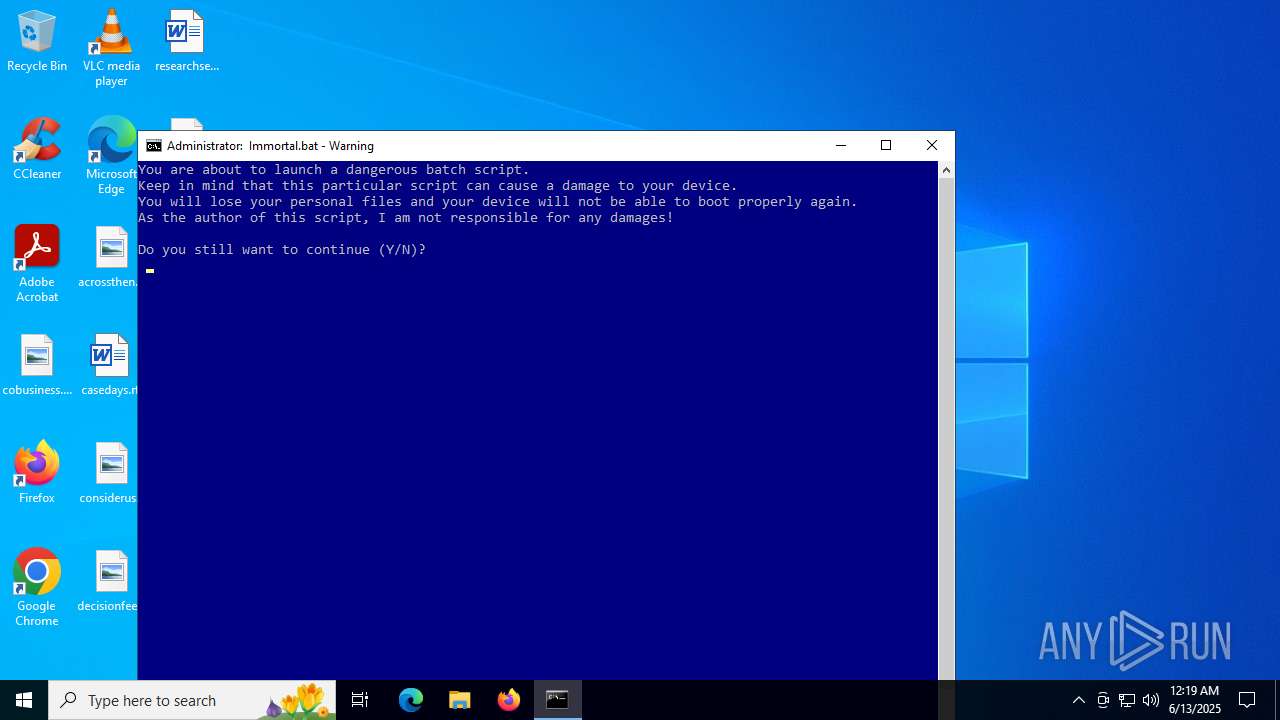1280x720 pixels.
Task: Open CCleaner desktop shortcut
Action: coord(37,149)
